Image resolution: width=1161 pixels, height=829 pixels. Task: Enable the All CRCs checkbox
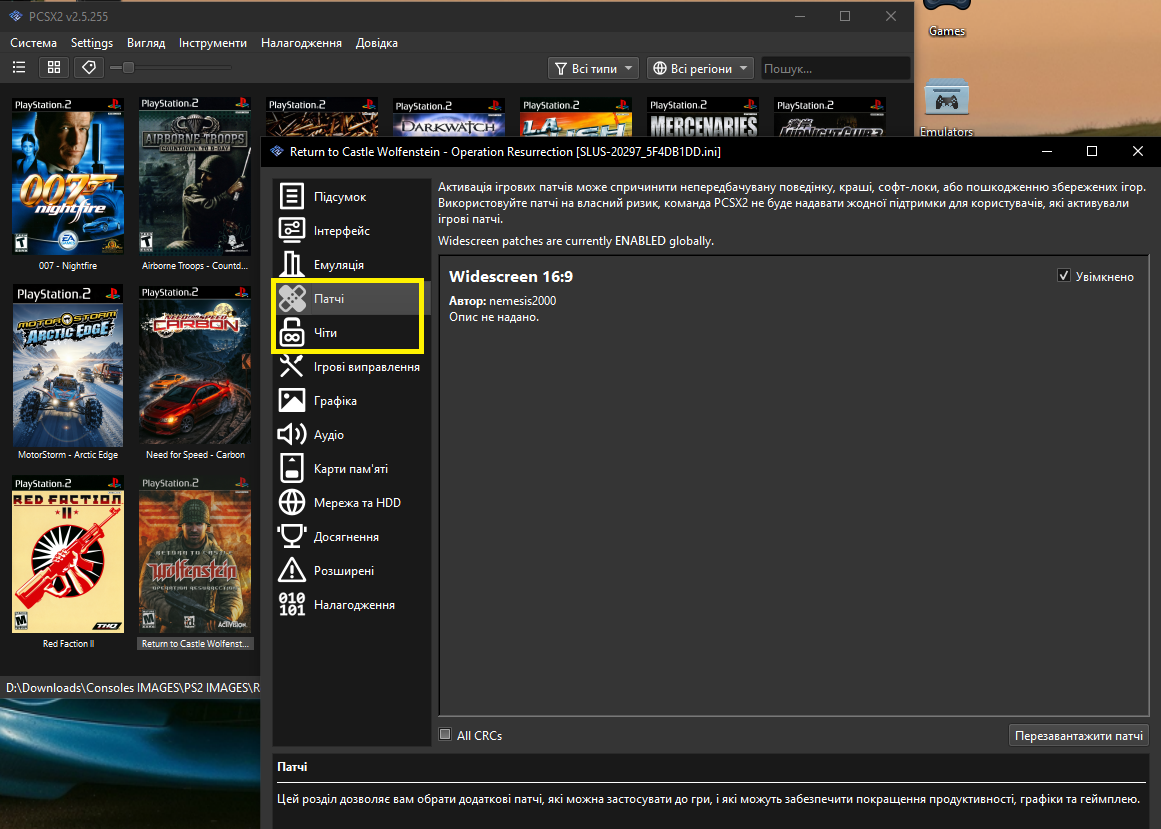446,735
